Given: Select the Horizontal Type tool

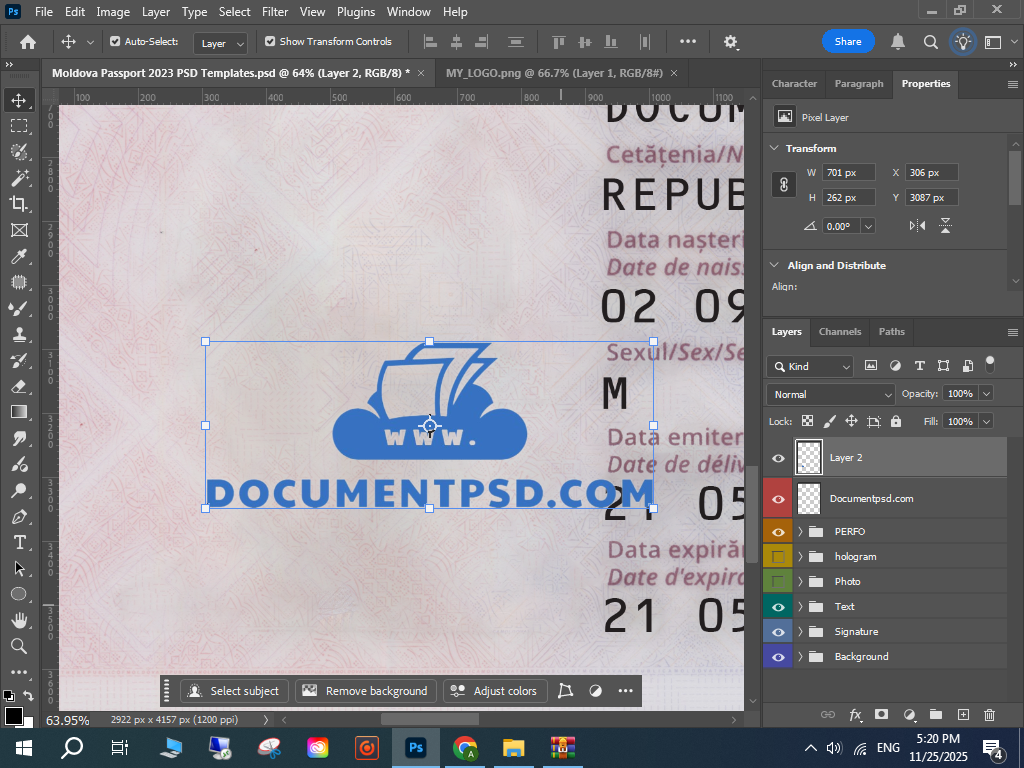Looking at the screenshot, I should (19, 542).
